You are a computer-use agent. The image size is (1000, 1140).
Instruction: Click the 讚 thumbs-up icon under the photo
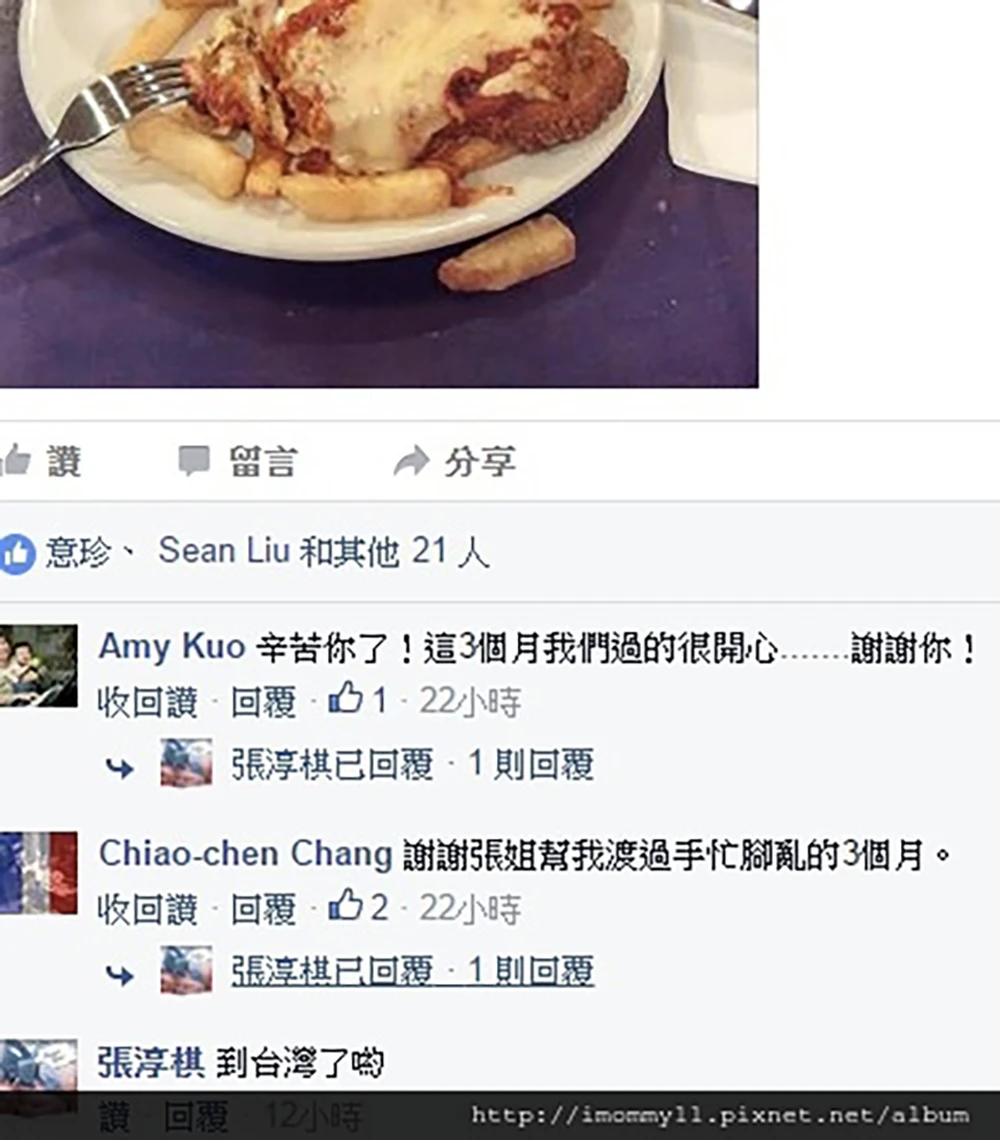(15, 460)
